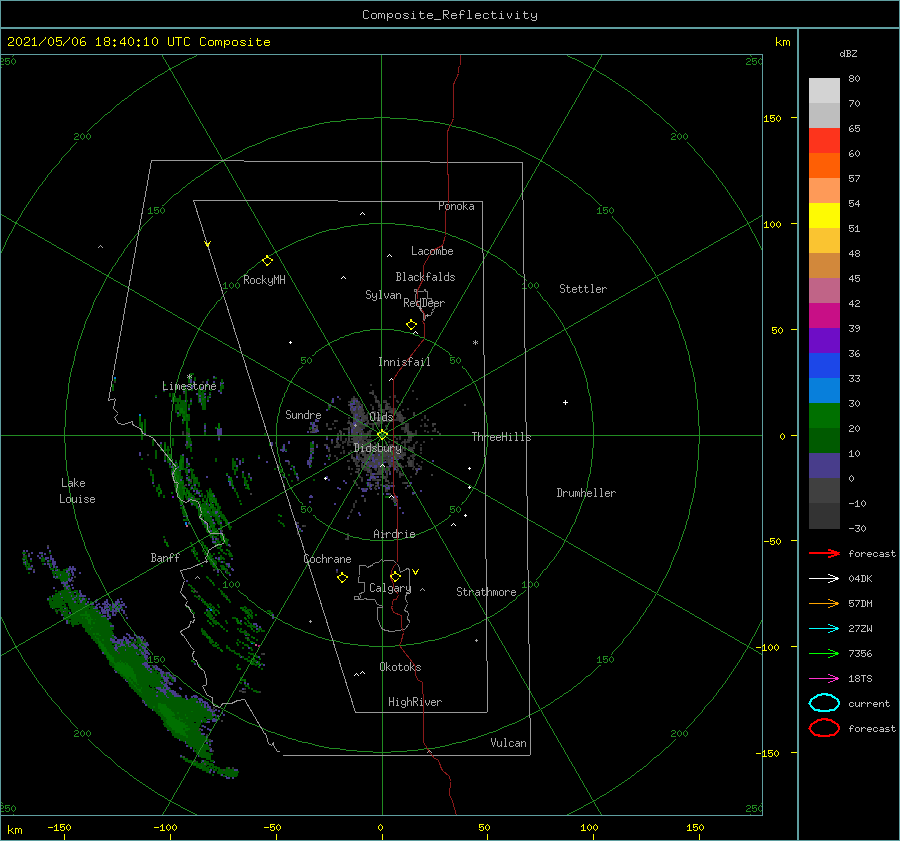900x841 pixels.
Task: Click the bright yellow 54-51 dBZ swatch
Action: coord(824,216)
